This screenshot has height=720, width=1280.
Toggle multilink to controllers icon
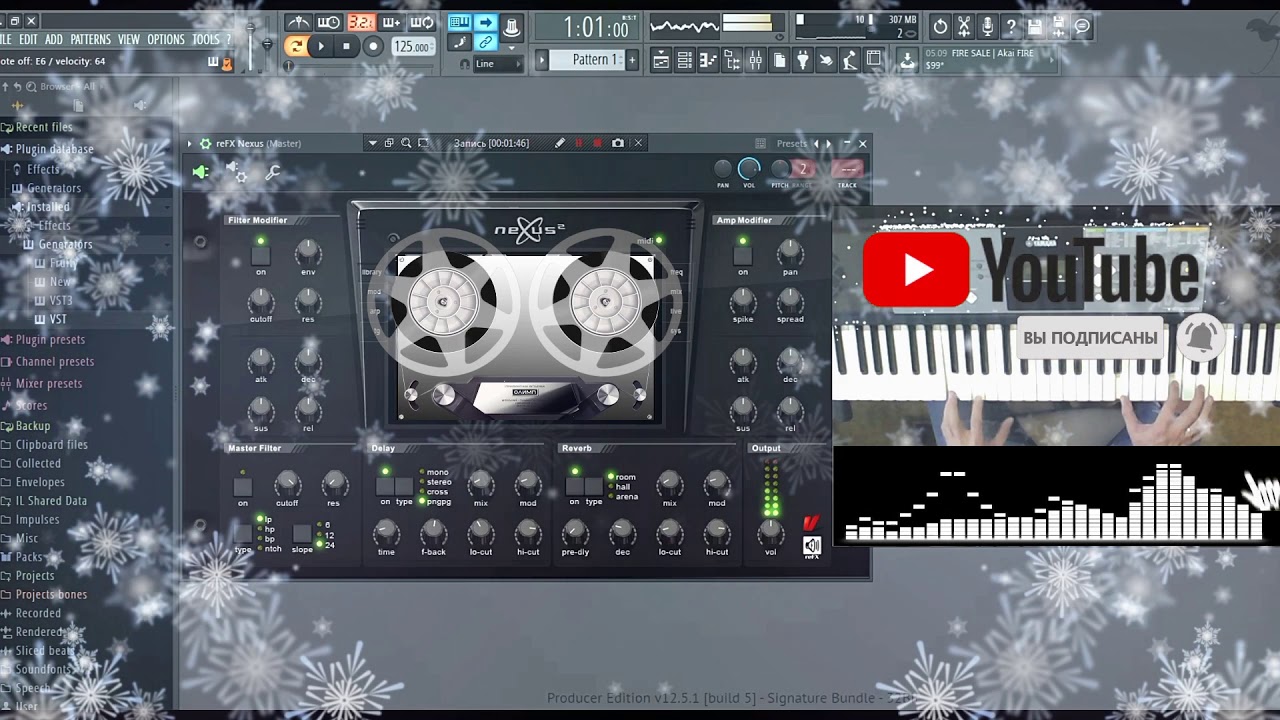point(485,42)
